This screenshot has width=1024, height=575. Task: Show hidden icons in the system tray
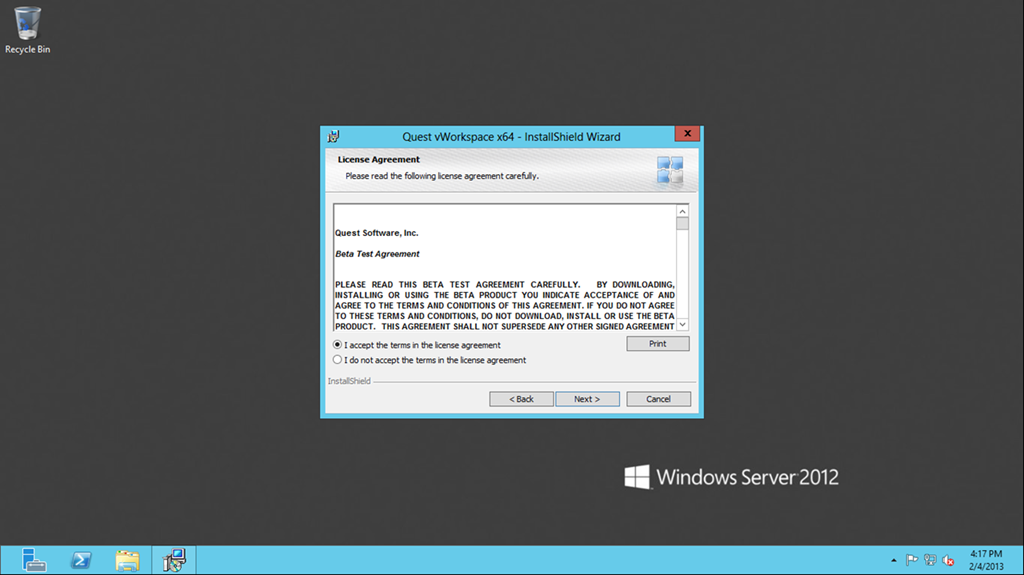point(893,561)
